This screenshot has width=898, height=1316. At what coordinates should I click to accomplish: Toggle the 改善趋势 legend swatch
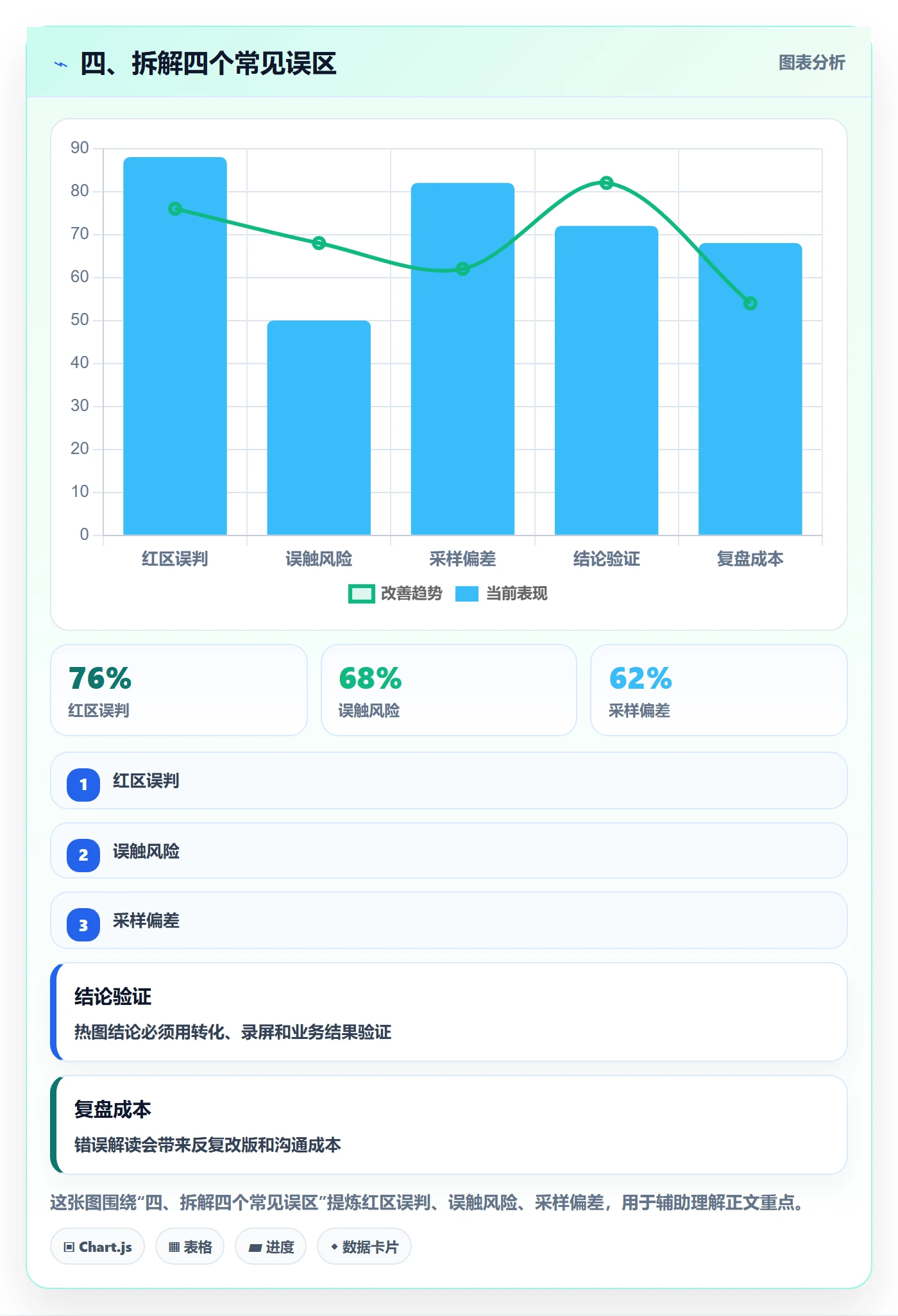click(361, 594)
